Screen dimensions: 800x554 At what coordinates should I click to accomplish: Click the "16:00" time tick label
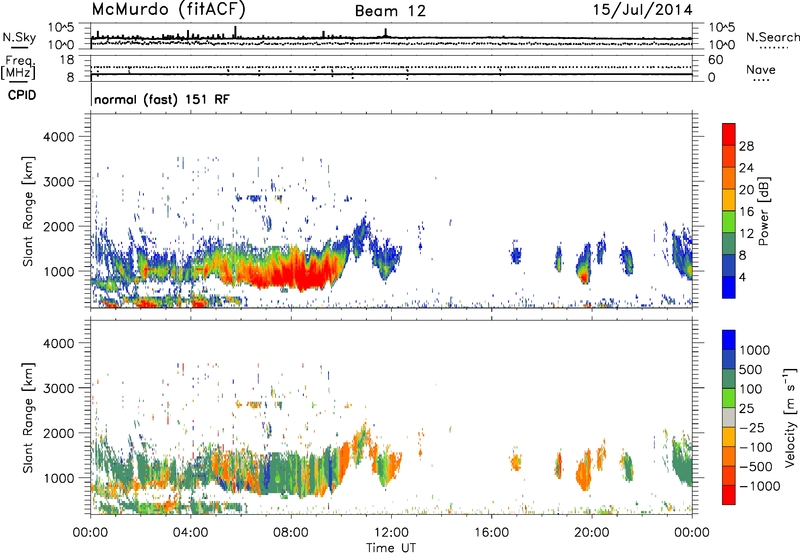click(491, 533)
